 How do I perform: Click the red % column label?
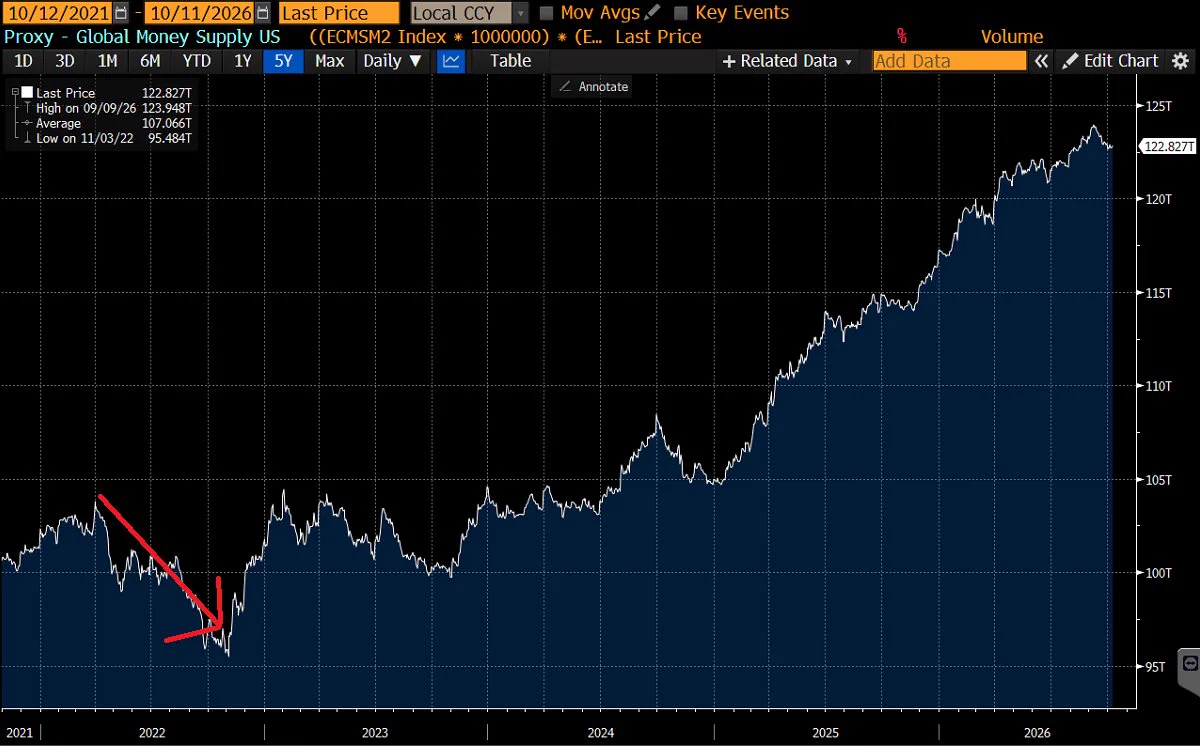[902, 37]
